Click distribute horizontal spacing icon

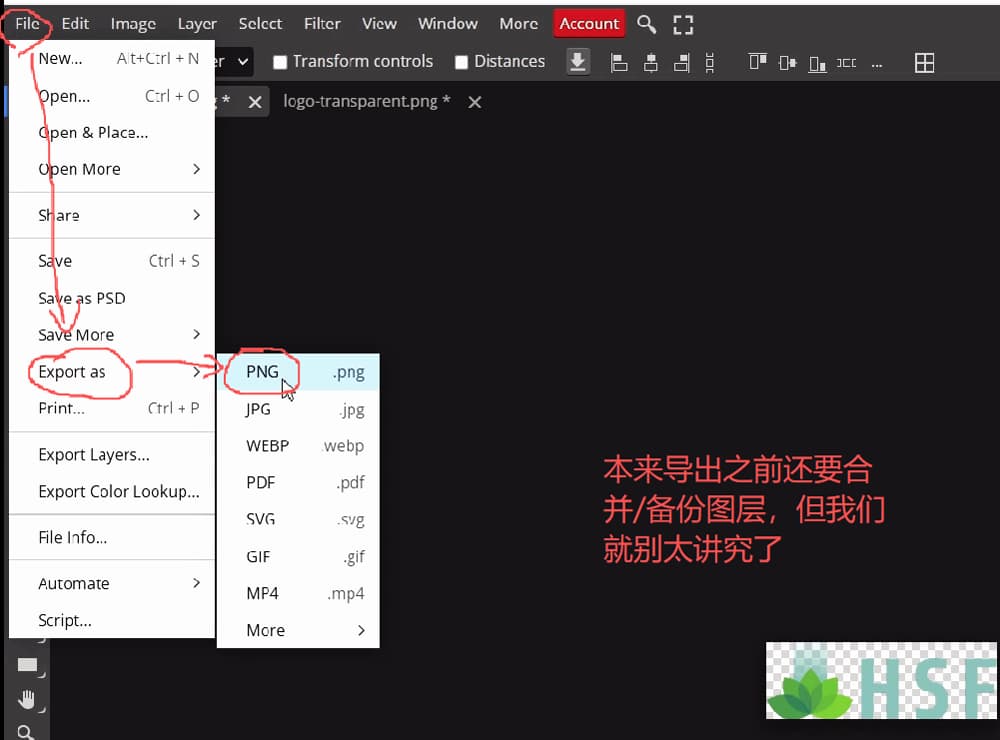[846, 63]
